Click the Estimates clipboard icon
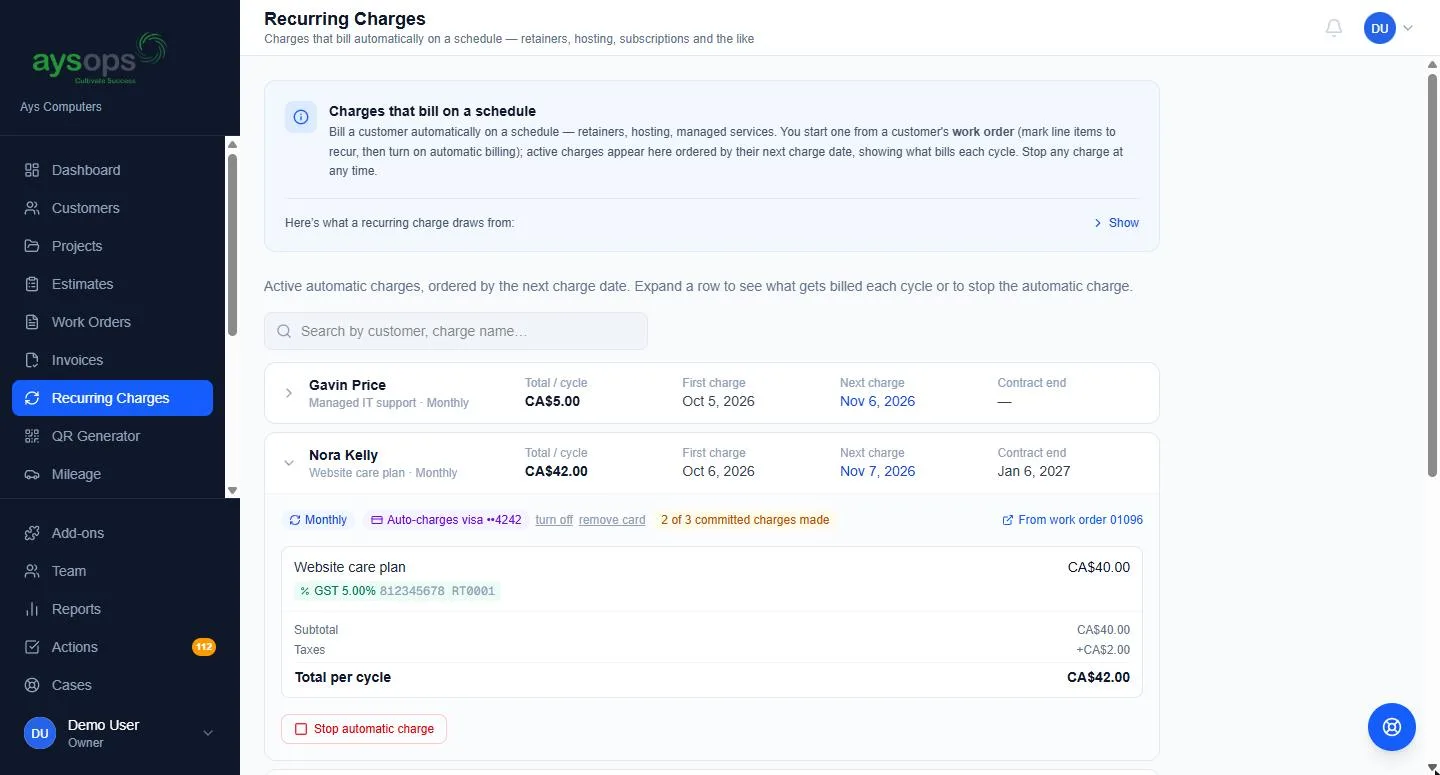This screenshot has width=1440, height=775. [x=32, y=284]
